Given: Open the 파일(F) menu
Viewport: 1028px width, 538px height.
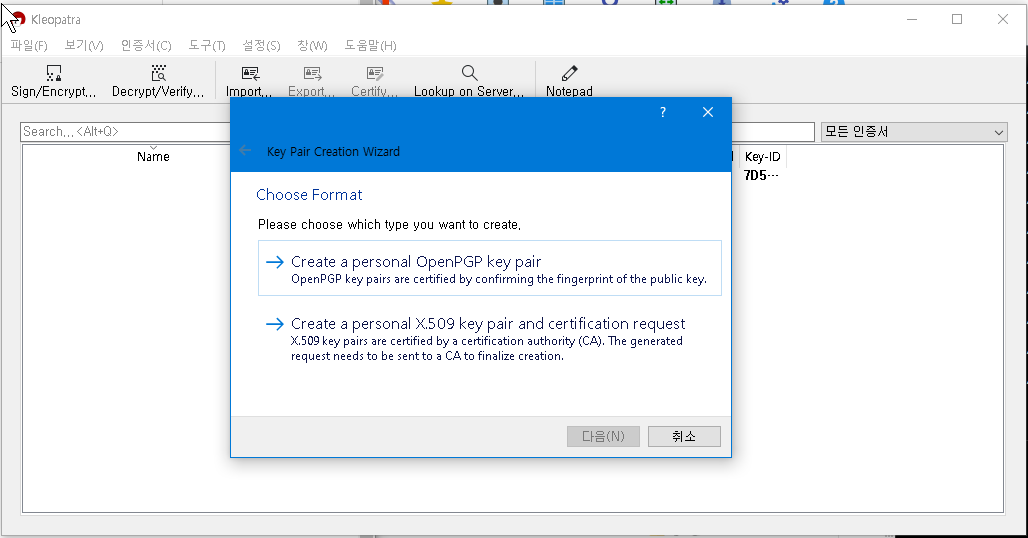Looking at the screenshot, I should 29,45.
